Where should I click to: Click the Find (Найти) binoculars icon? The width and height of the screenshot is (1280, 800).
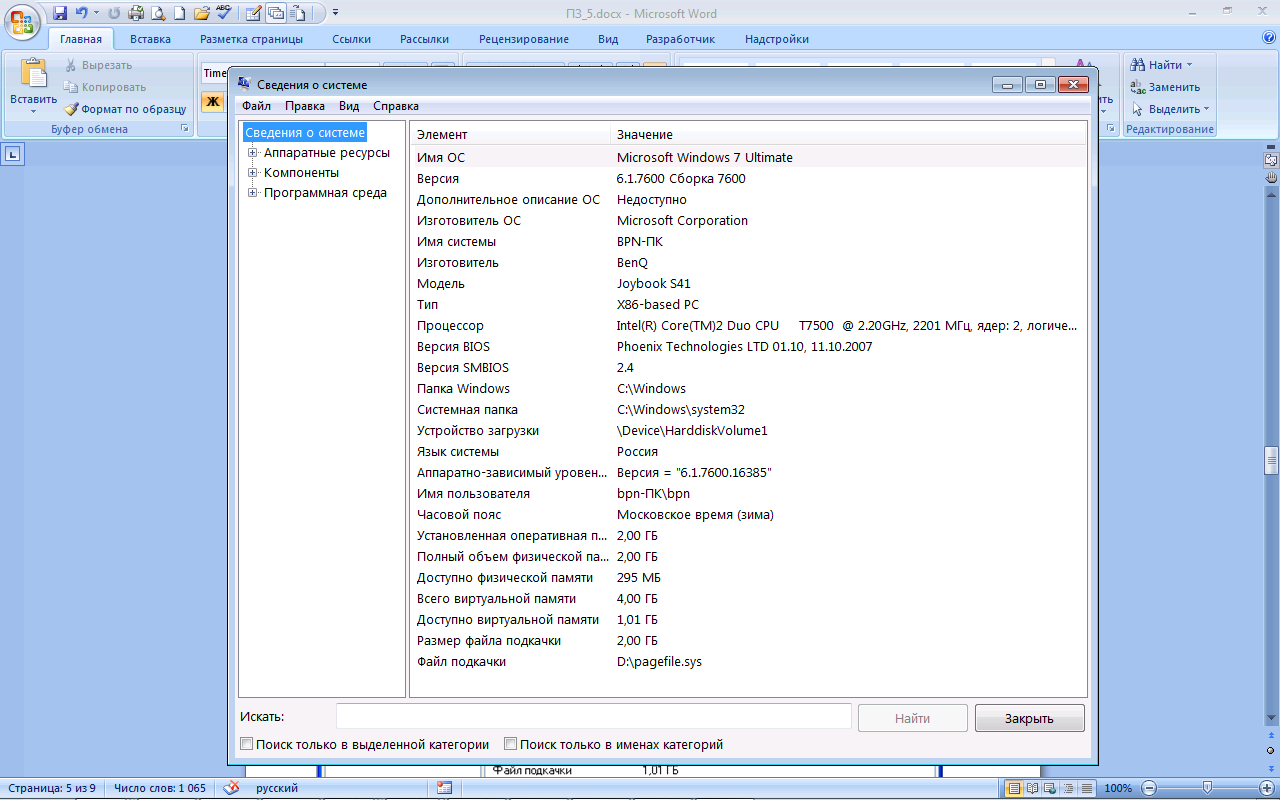[1138, 65]
